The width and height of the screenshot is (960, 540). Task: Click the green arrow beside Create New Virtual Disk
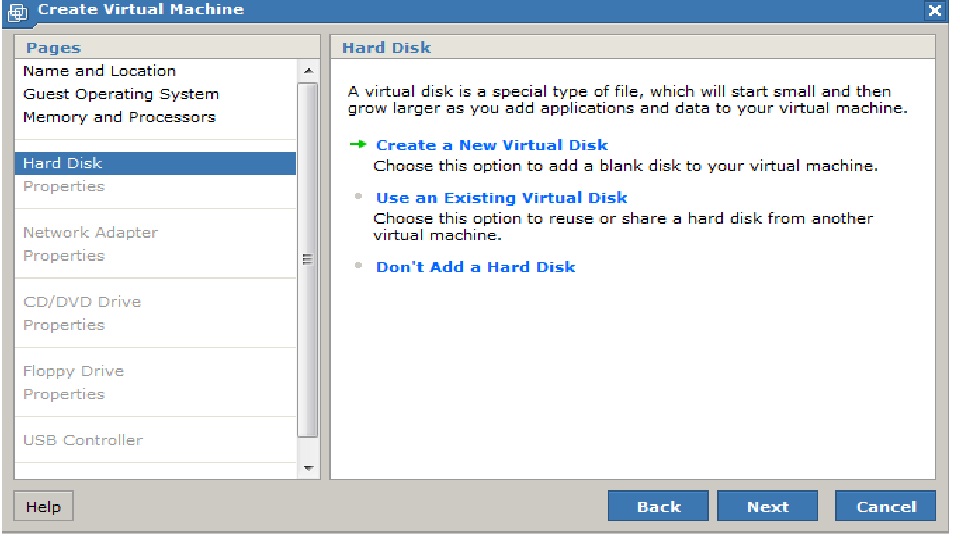[x=357, y=145]
